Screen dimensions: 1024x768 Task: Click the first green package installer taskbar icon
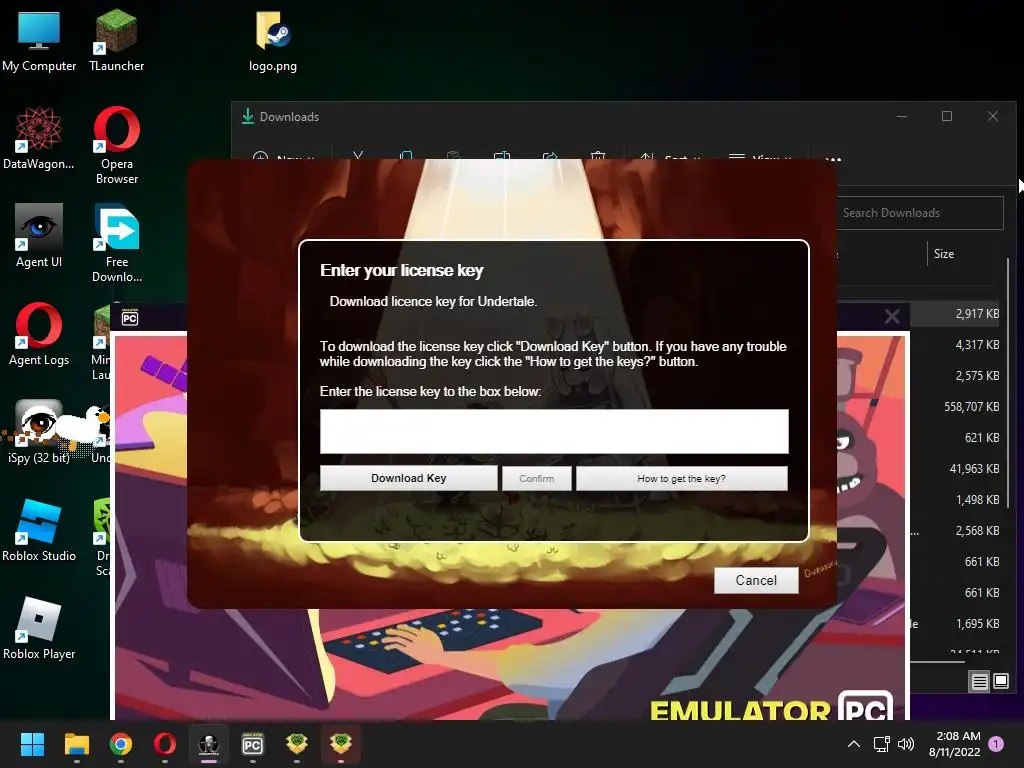point(297,744)
